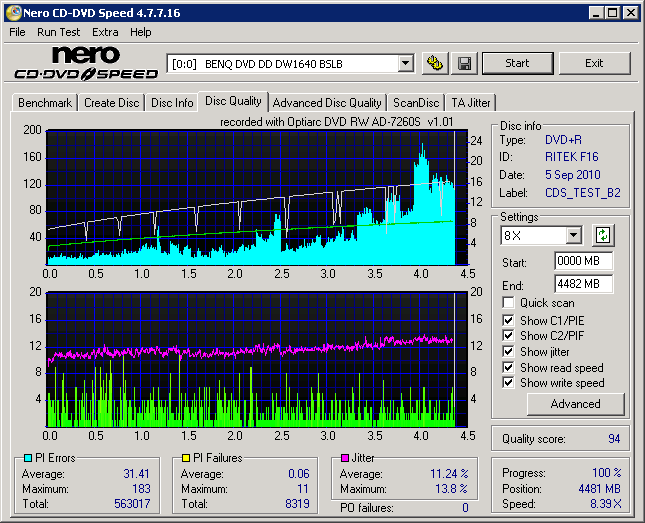Click the magenta Jitter legend square
The width and height of the screenshot is (645, 523).
pyautogui.click(x=344, y=459)
